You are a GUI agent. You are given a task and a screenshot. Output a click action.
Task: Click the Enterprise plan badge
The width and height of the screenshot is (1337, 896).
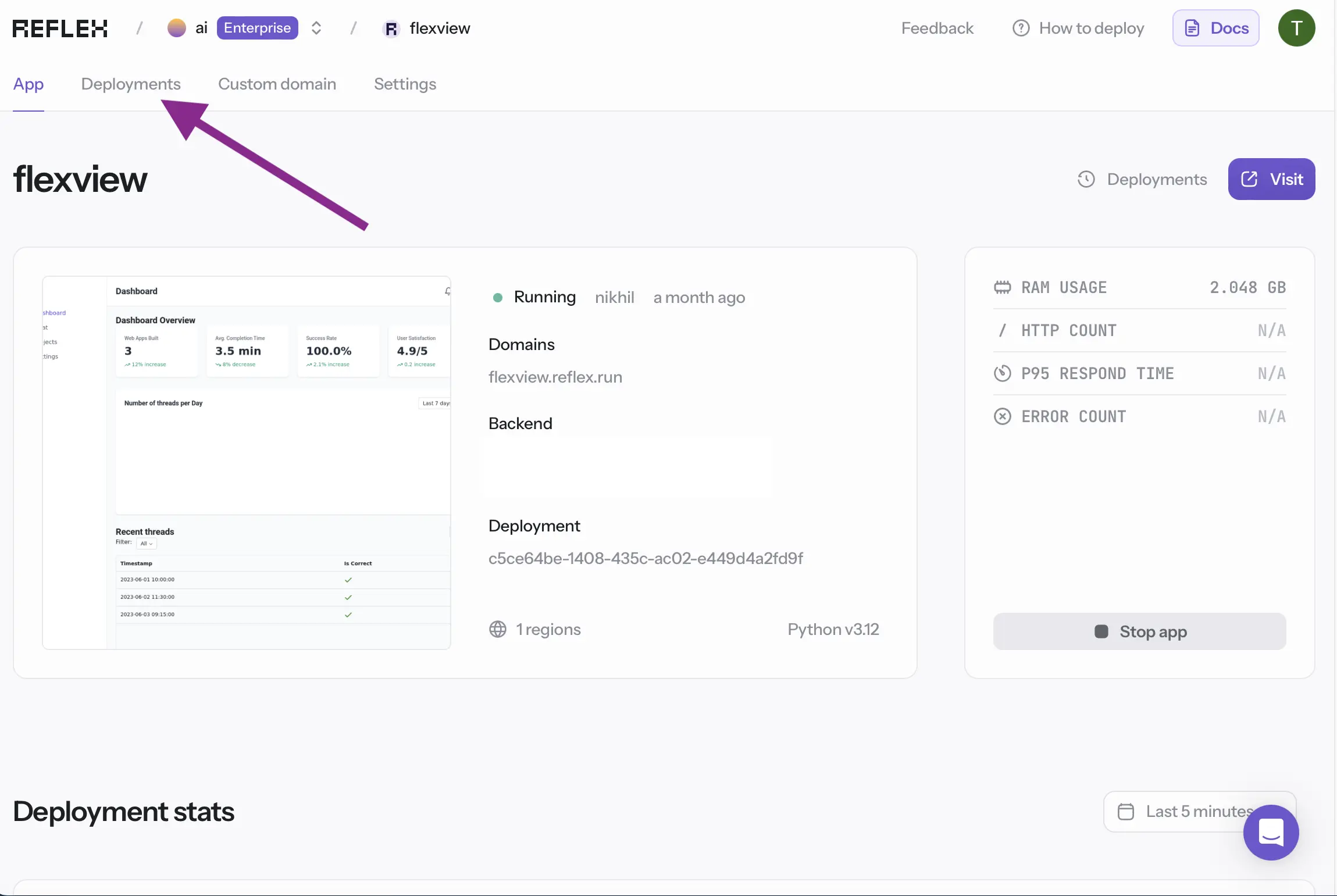coord(257,28)
